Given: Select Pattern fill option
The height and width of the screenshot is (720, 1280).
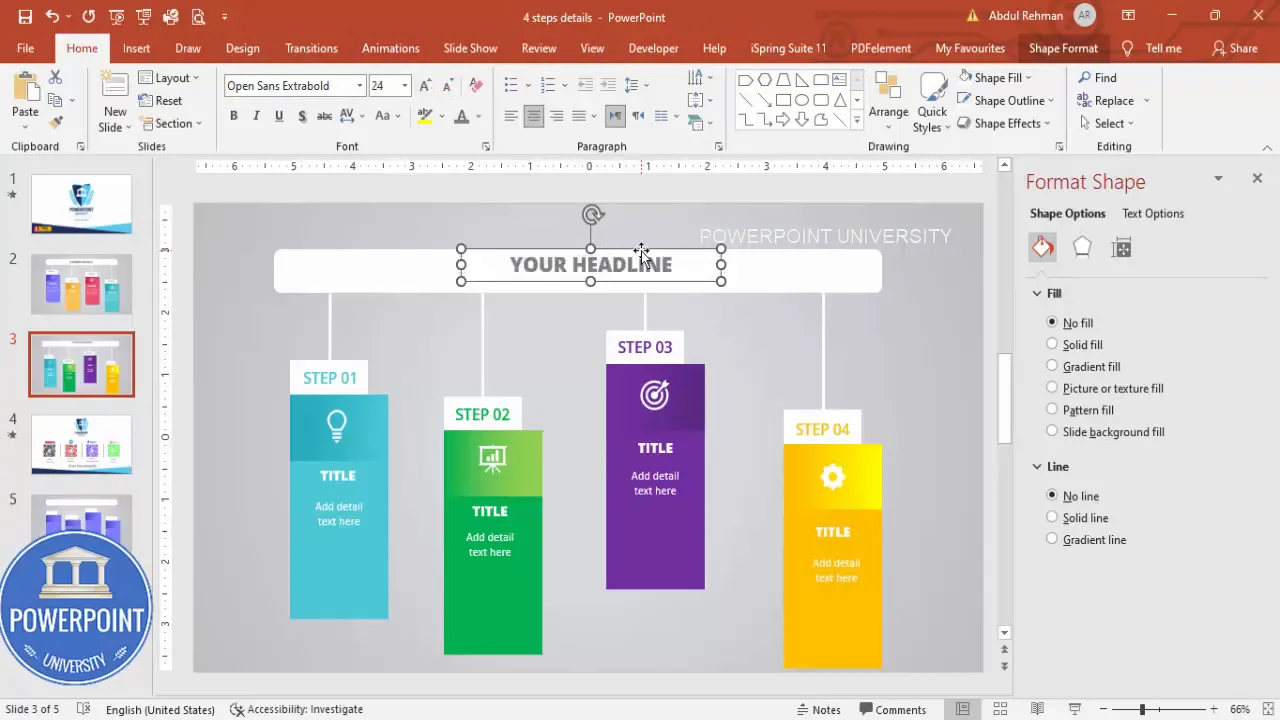Looking at the screenshot, I should coord(1052,410).
